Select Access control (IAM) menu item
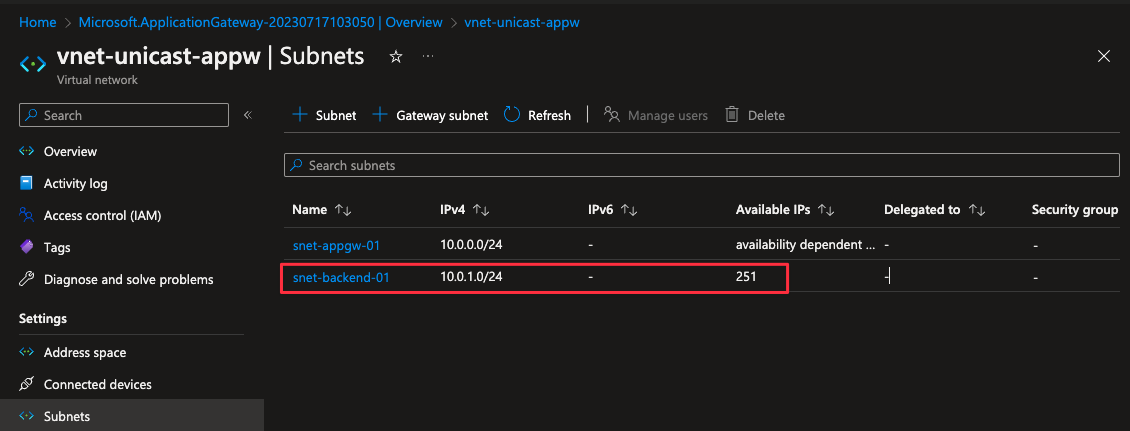The width and height of the screenshot is (1130, 431). click(x=102, y=215)
